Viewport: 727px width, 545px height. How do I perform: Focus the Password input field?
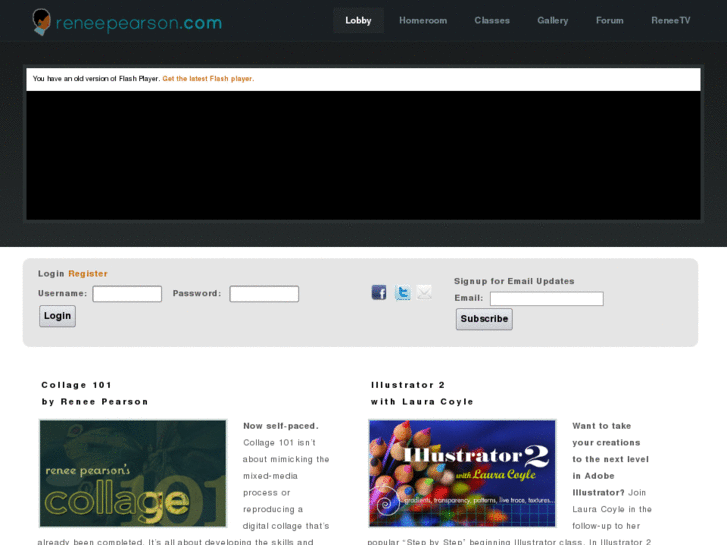click(264, 294)
